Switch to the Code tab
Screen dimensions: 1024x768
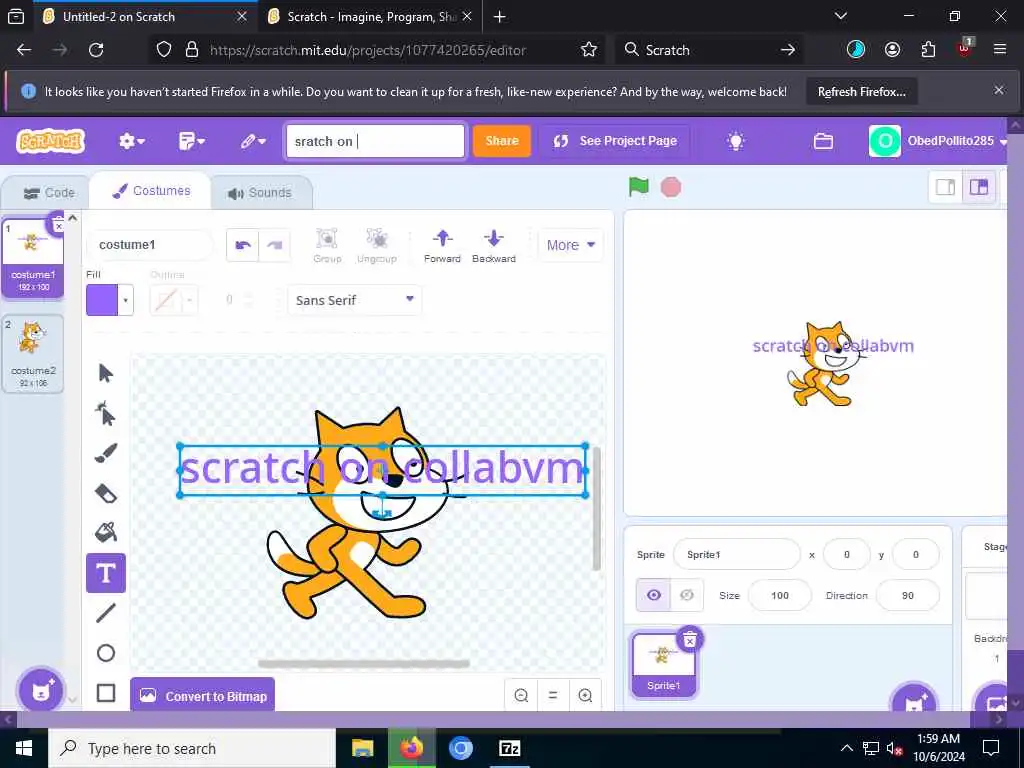pyautogui.click(x=50, y=193)
